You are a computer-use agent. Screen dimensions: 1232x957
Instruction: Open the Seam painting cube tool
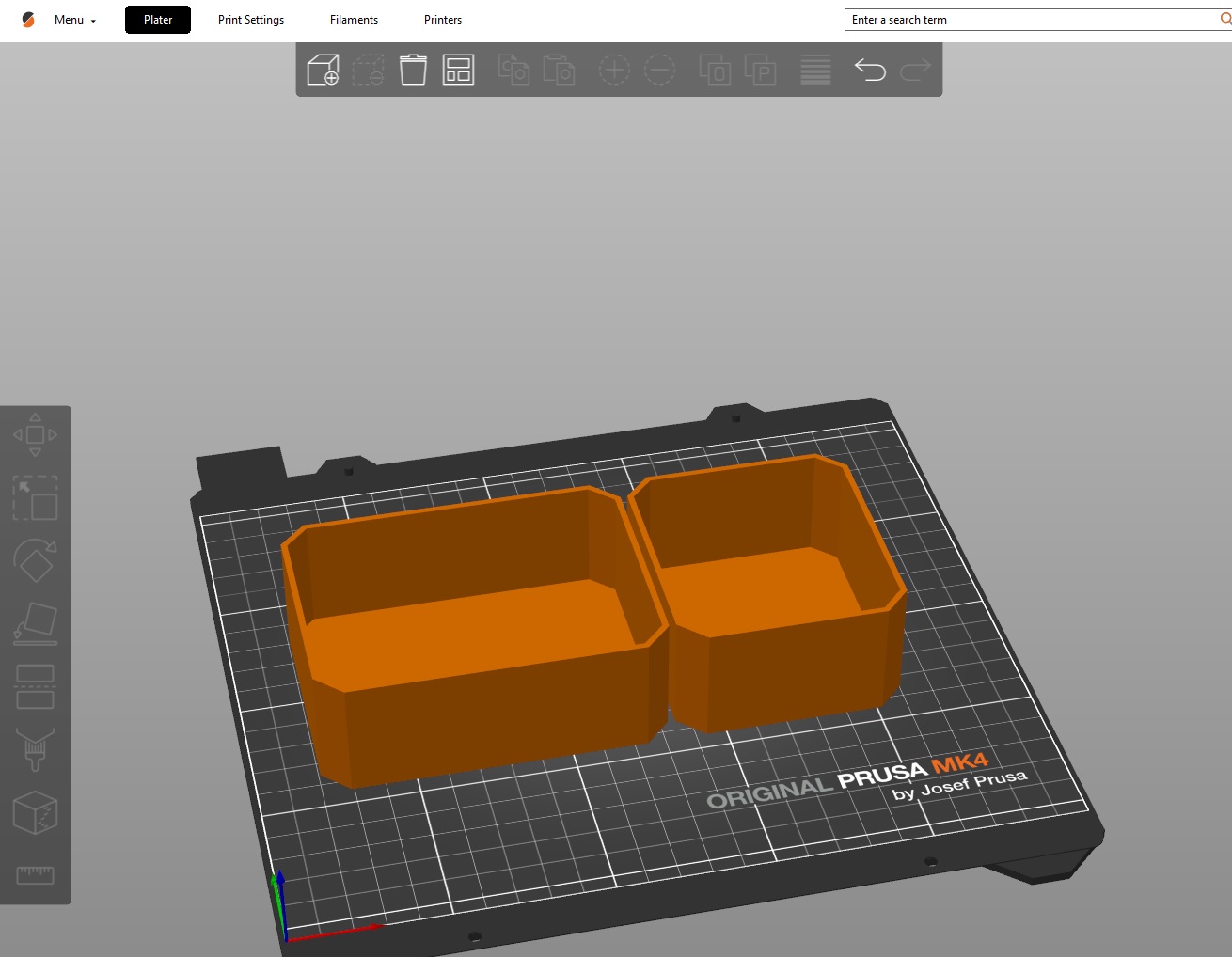coord(35,812)
